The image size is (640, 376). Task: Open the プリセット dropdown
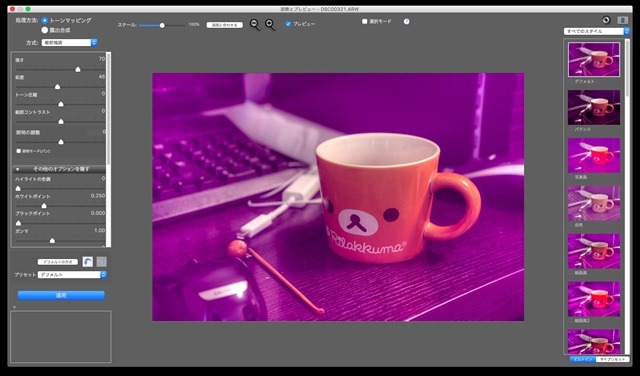click(x=72, y=275)
